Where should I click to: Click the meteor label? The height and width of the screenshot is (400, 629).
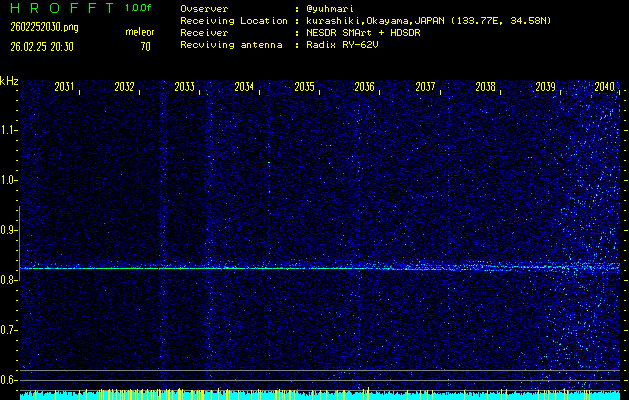[x=139, y=32]
